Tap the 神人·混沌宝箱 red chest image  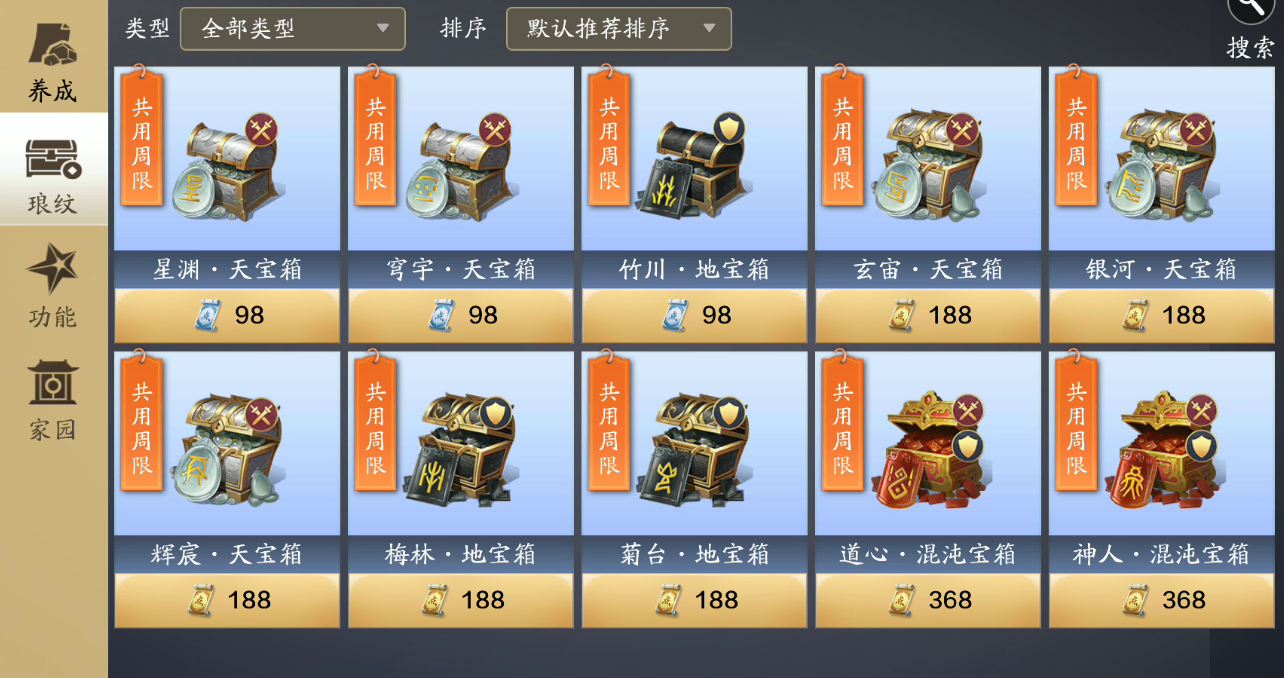click(x=1164, y=448)
